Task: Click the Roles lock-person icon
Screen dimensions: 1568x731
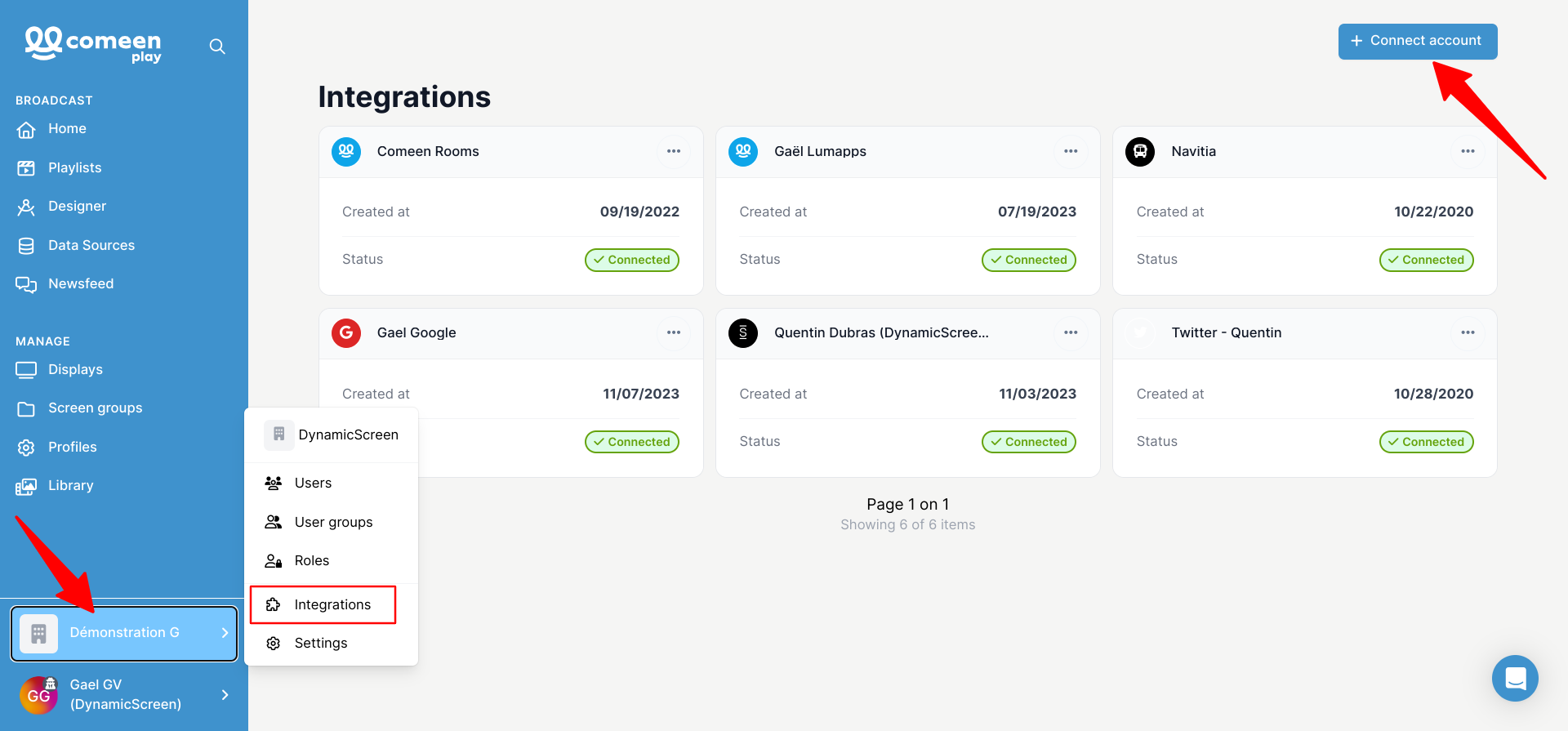Action: click(274, 560)
